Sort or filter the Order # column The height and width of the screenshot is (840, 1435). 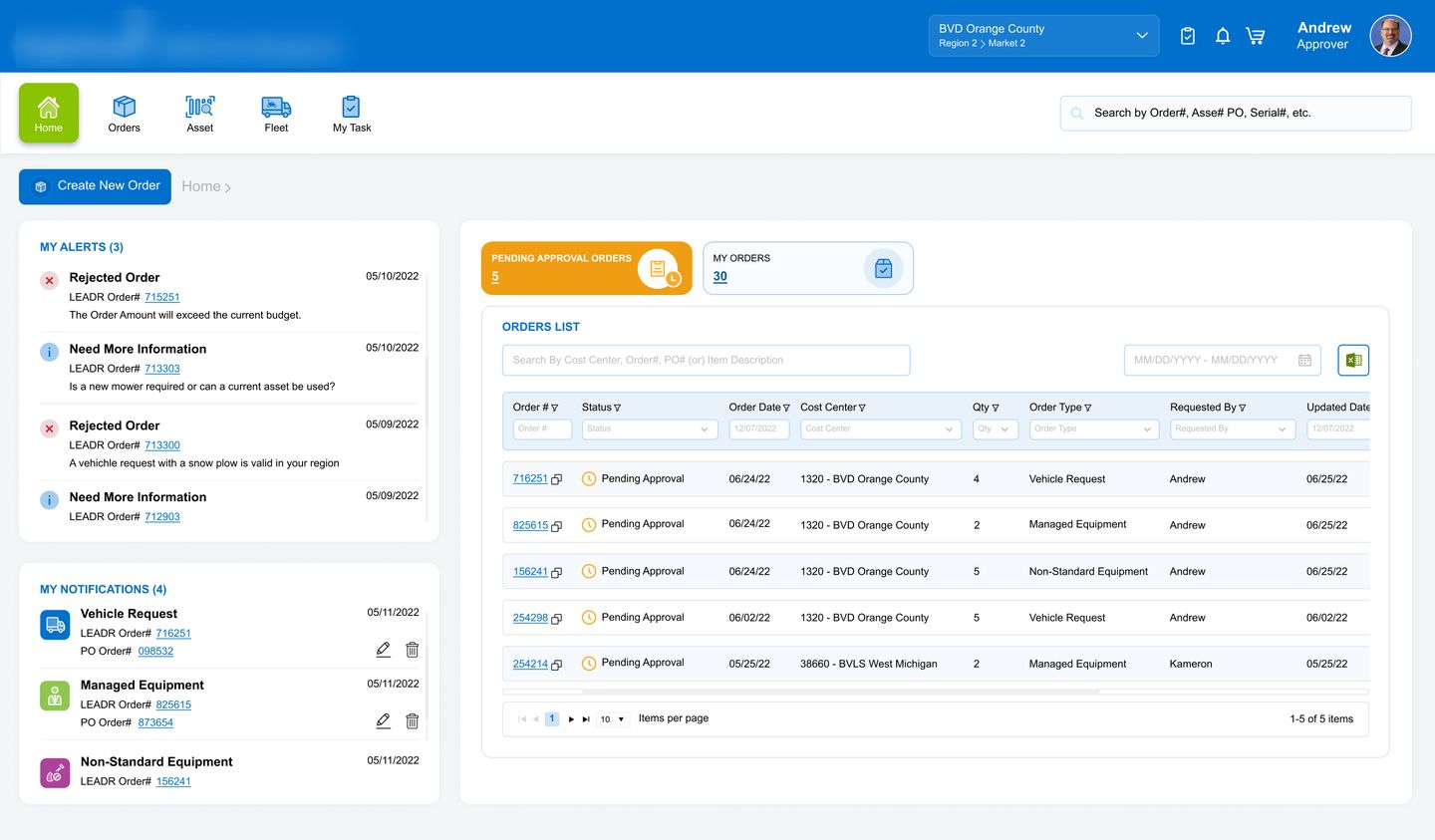pos(555,408)
